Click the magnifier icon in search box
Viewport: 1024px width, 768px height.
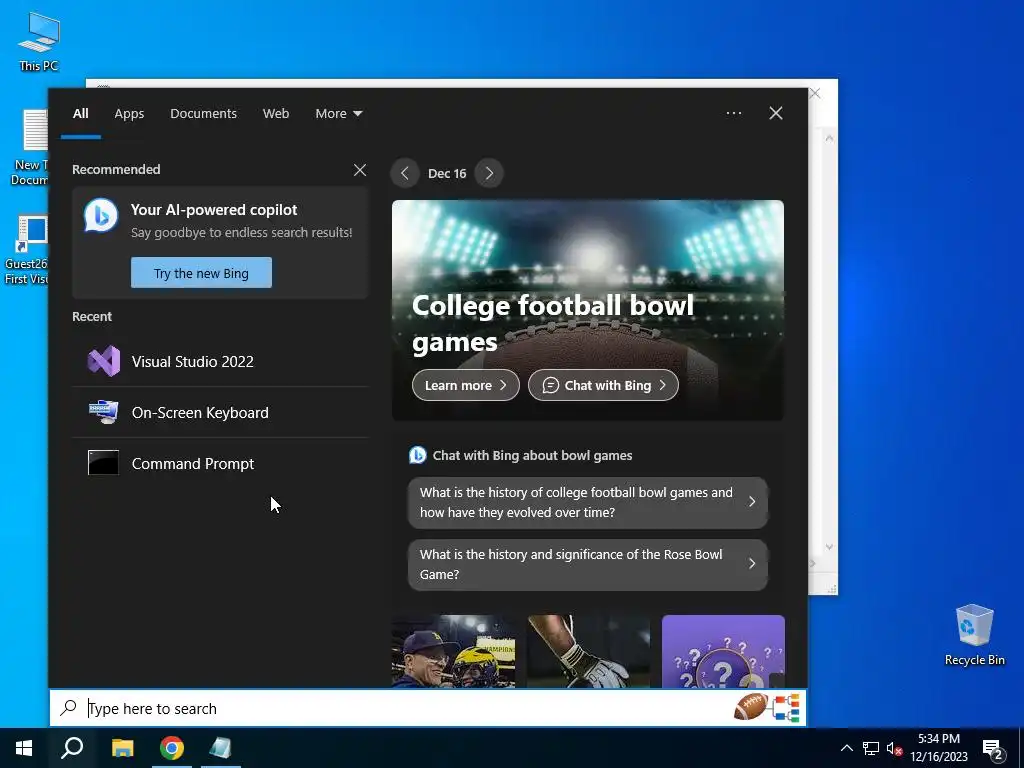point(69,707)
